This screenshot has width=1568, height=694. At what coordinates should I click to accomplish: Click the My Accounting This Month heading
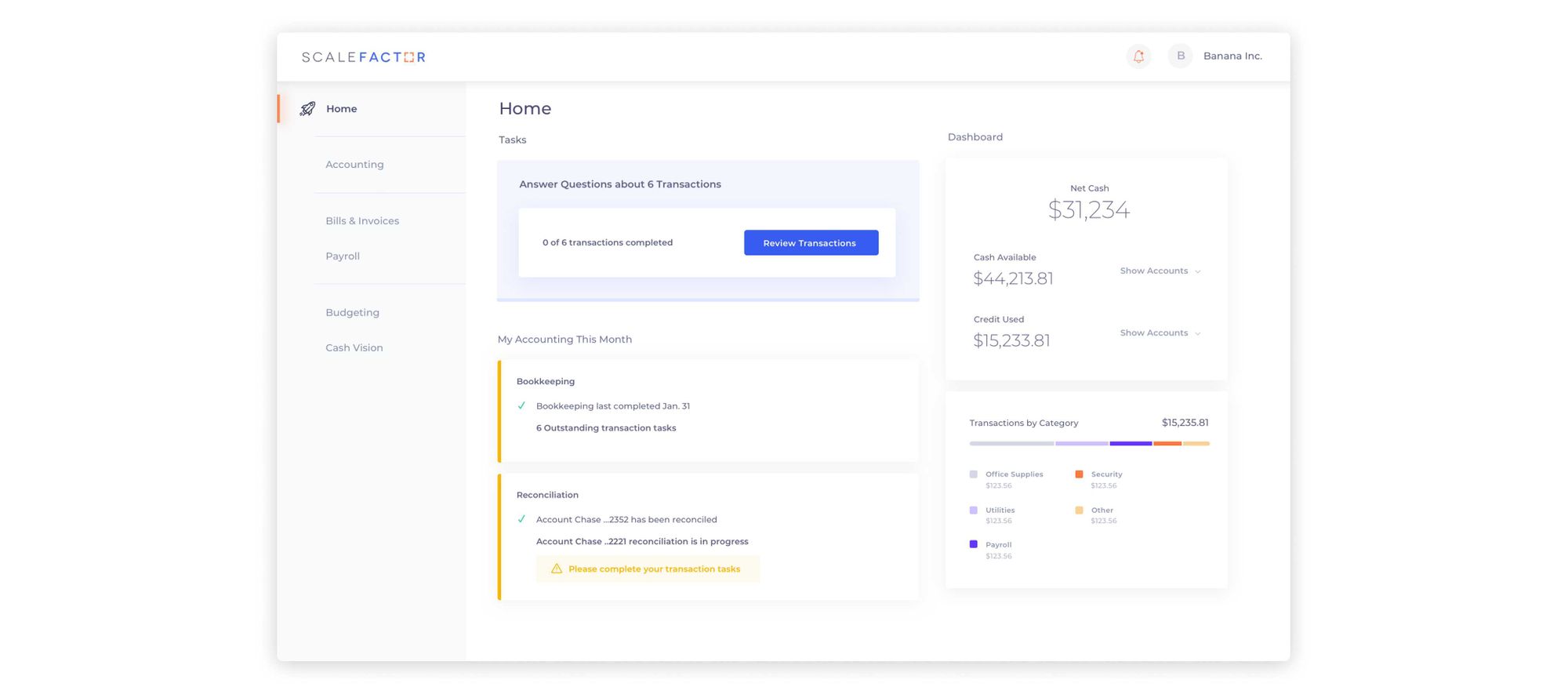[564, 340]
